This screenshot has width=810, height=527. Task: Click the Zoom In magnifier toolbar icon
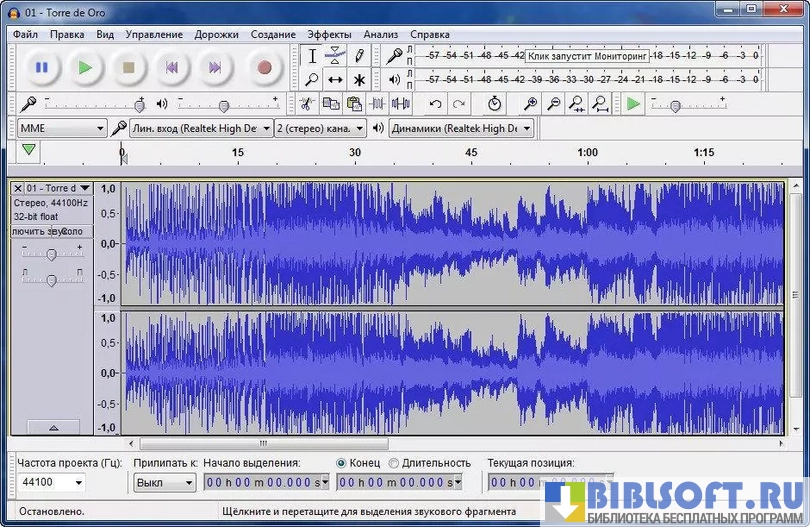[530, 104]
